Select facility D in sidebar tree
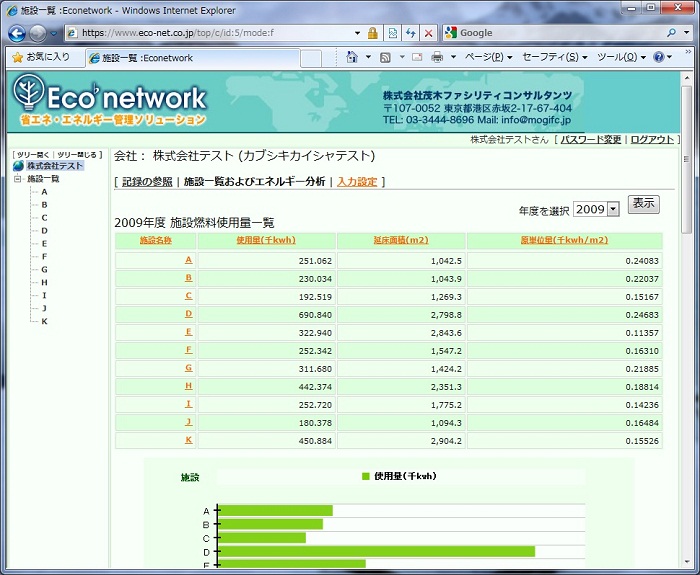Screen dimensions: 700x575 pos(44,231)
